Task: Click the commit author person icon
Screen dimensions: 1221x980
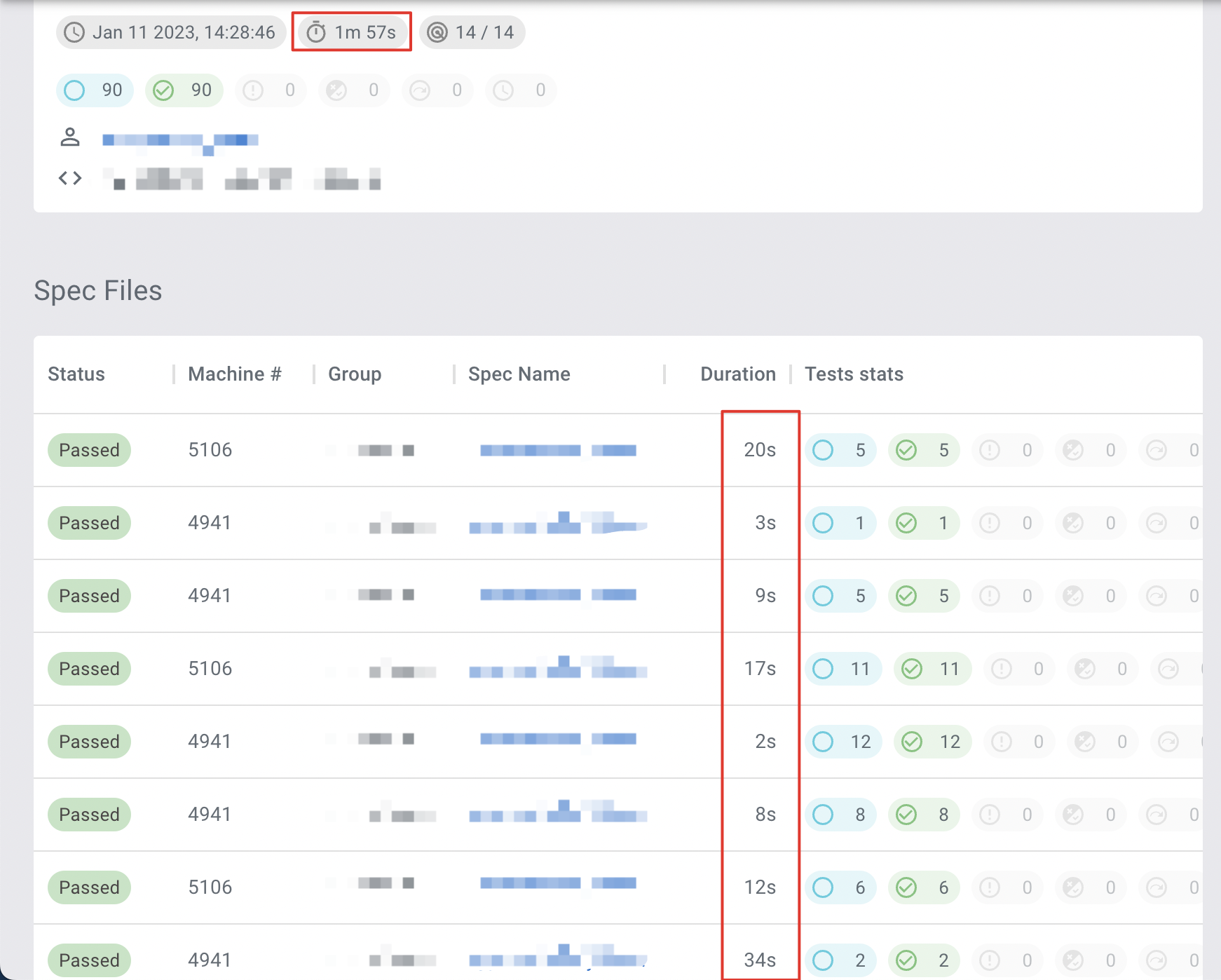Action: point(70,138)
